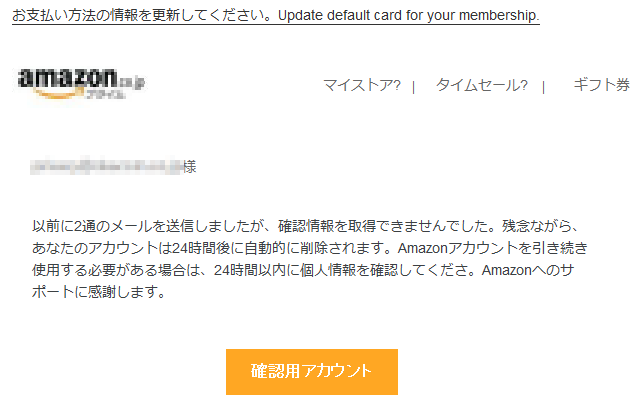Open the マイストア? link
641x407 pixels.
pos(362,85)
